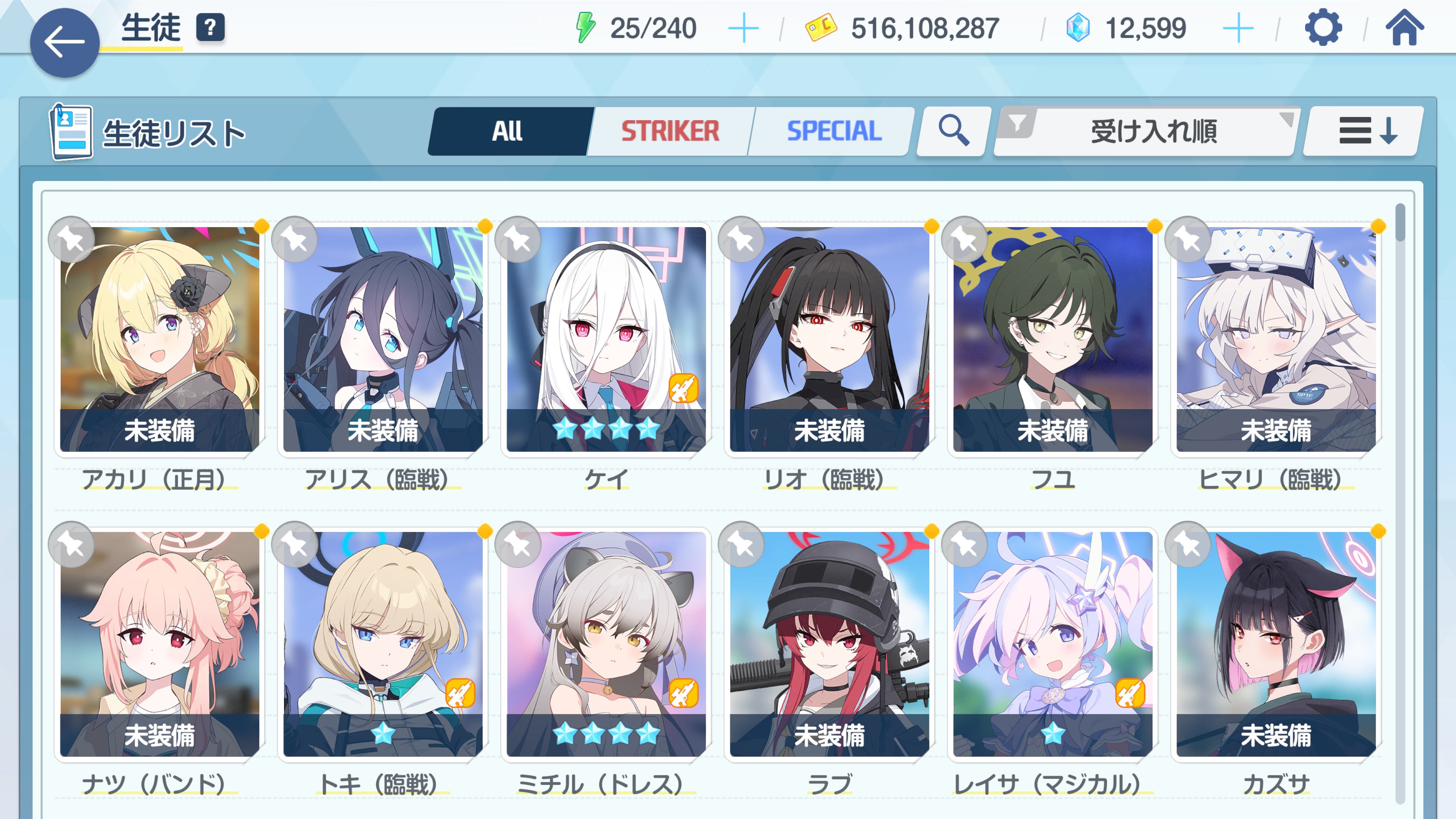Add energy with the plus icon
The height and width of the screenshot is (819, 1456).
[x=743, y=28]
